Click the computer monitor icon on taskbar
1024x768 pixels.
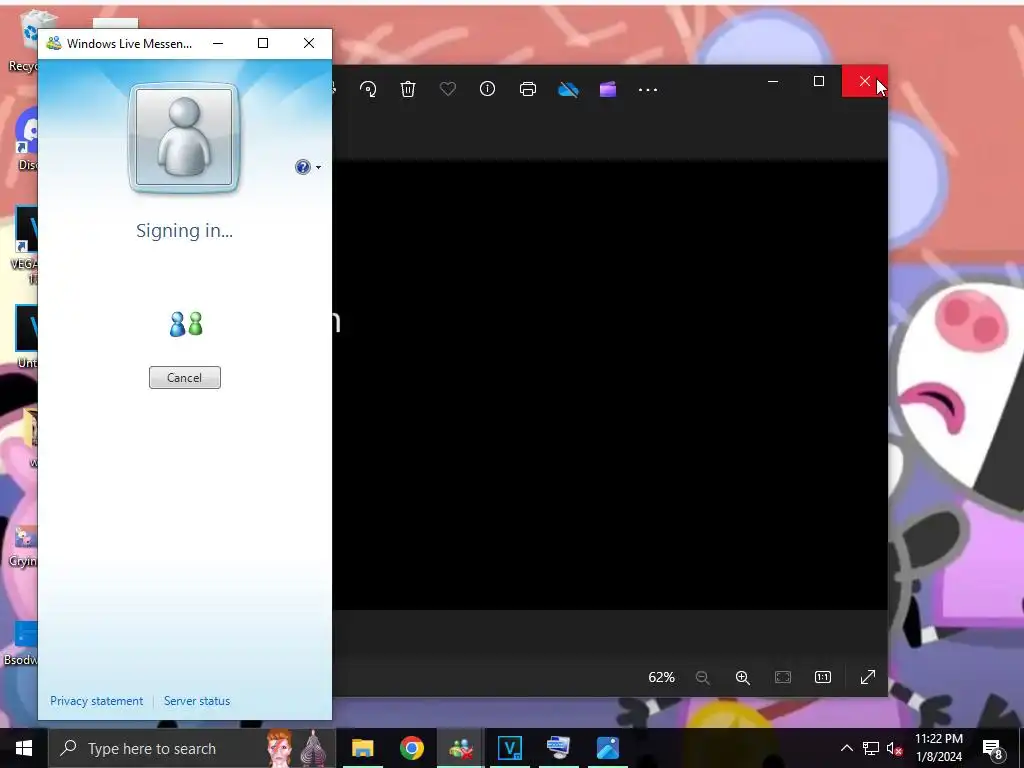tap(558, 748)
